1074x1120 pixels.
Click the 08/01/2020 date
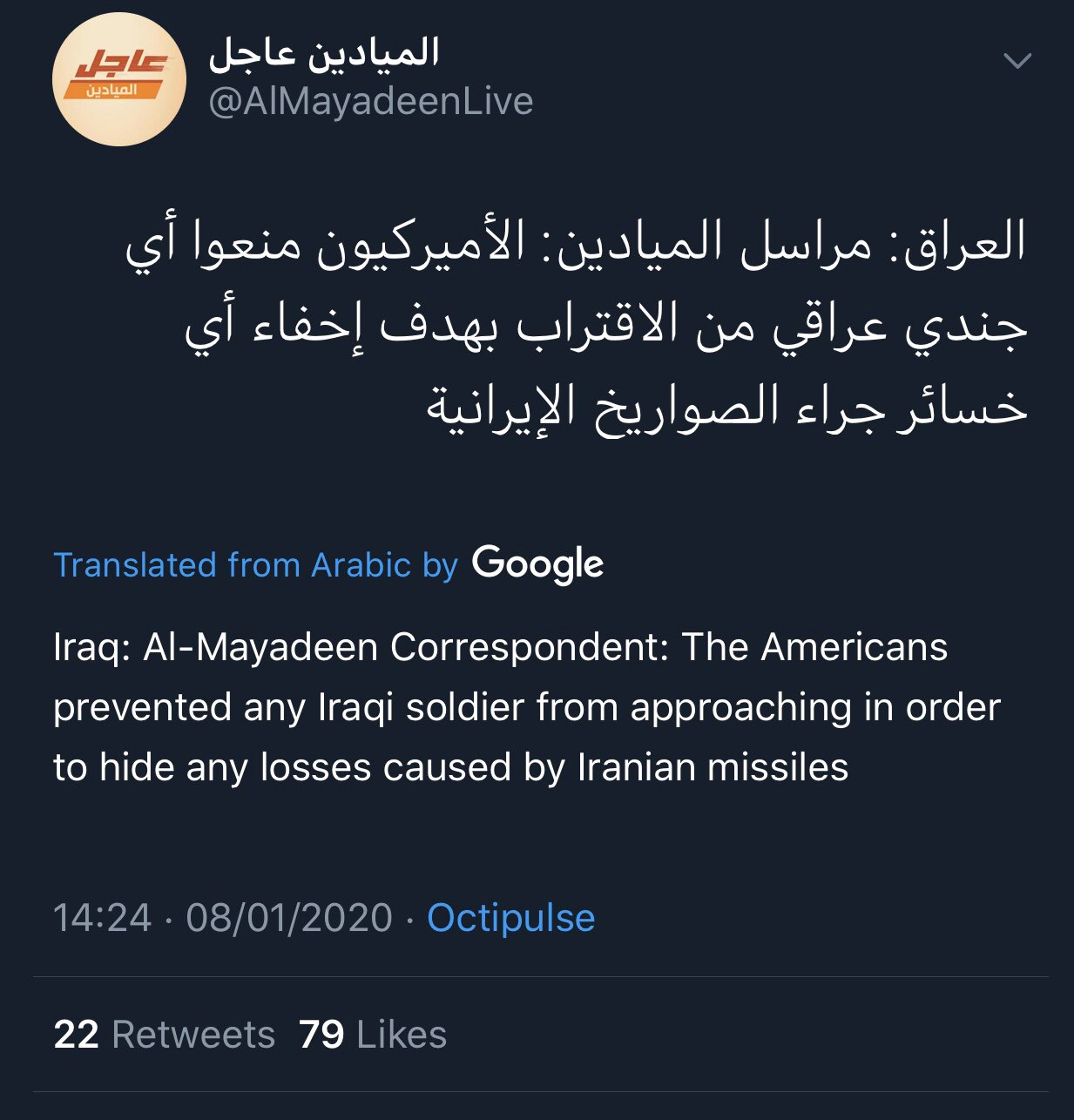[289, 918]
